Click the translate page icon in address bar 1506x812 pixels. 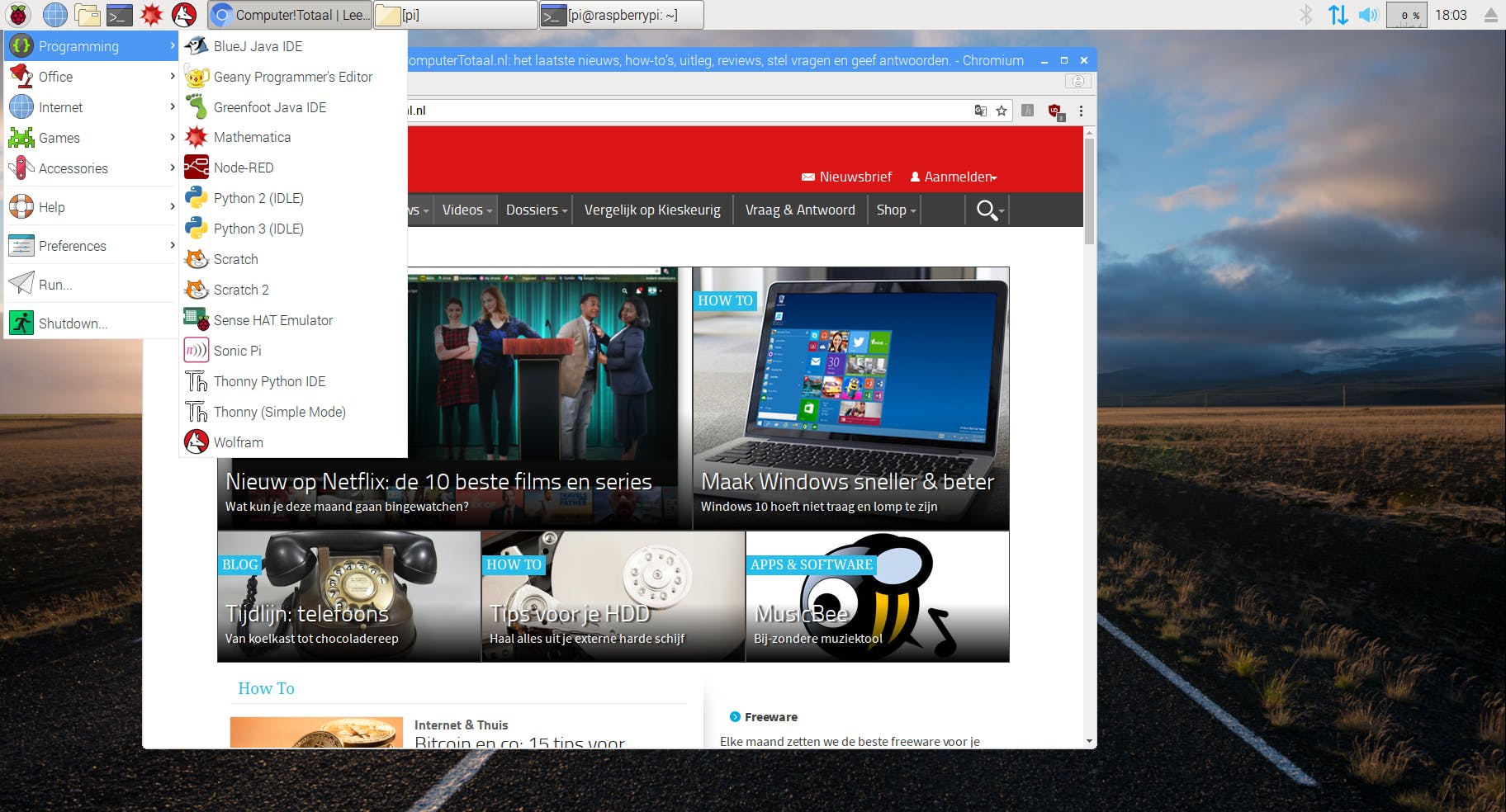(980, 111)
